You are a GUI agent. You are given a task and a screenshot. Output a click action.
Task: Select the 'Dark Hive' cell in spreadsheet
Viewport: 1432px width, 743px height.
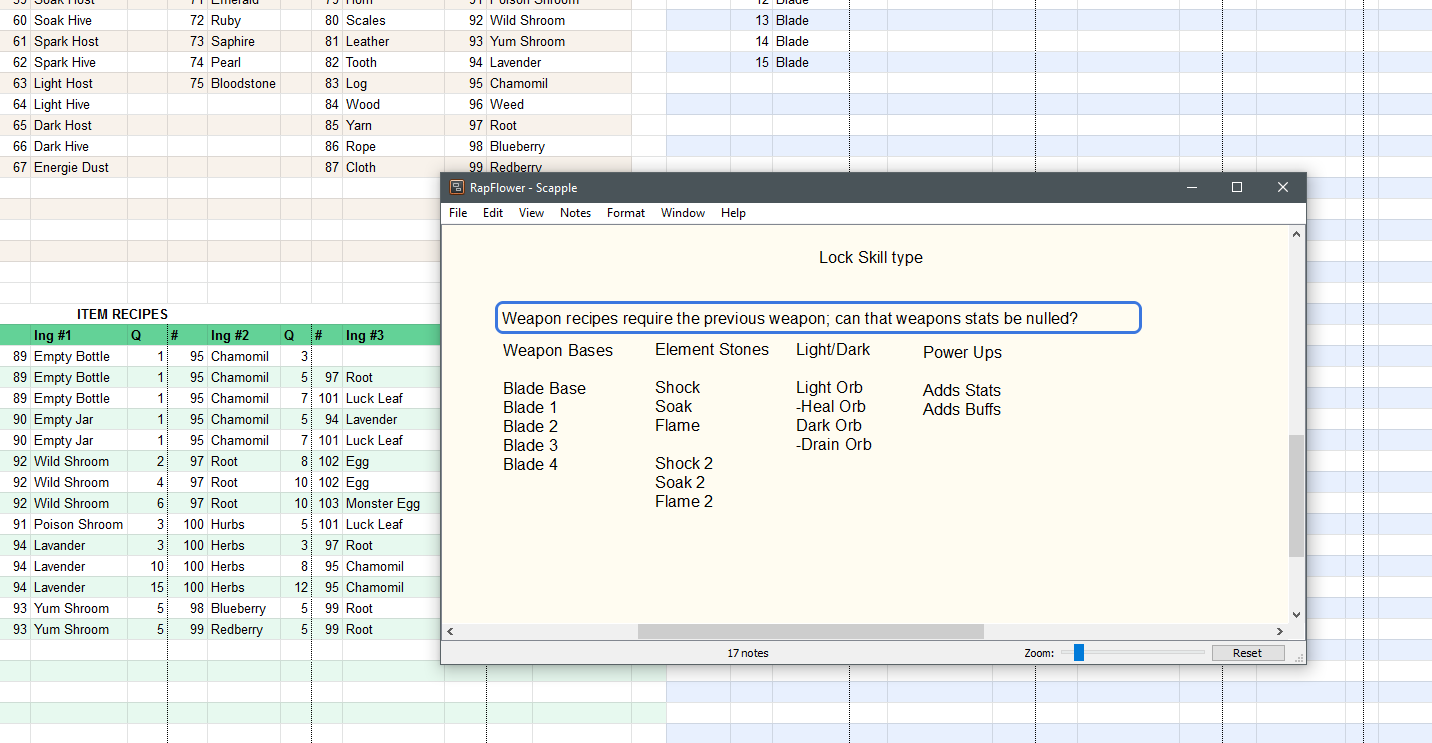[79, 146]
